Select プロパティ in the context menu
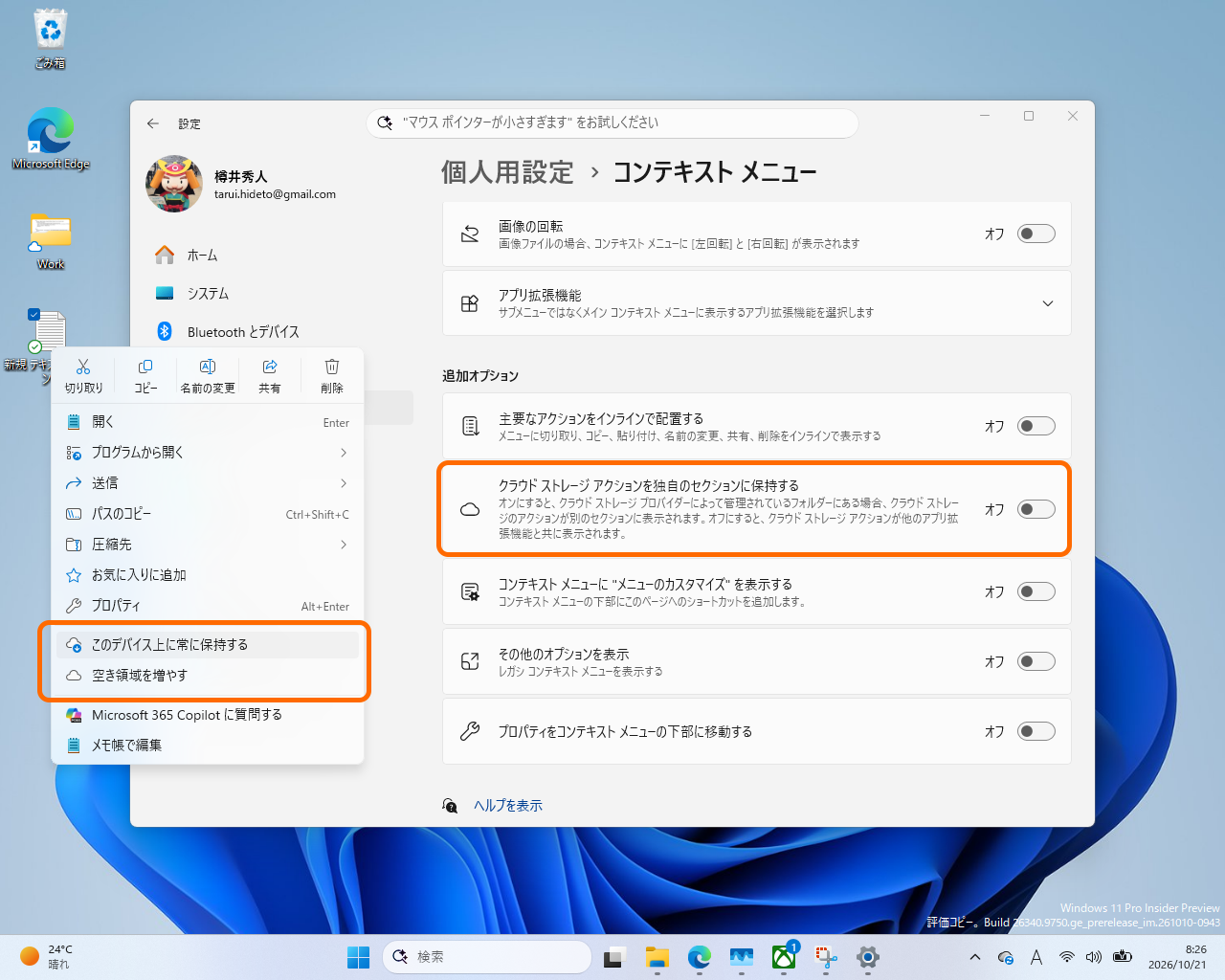Image resolution: width=1225 pixels, height=980 pixels. 208,606
